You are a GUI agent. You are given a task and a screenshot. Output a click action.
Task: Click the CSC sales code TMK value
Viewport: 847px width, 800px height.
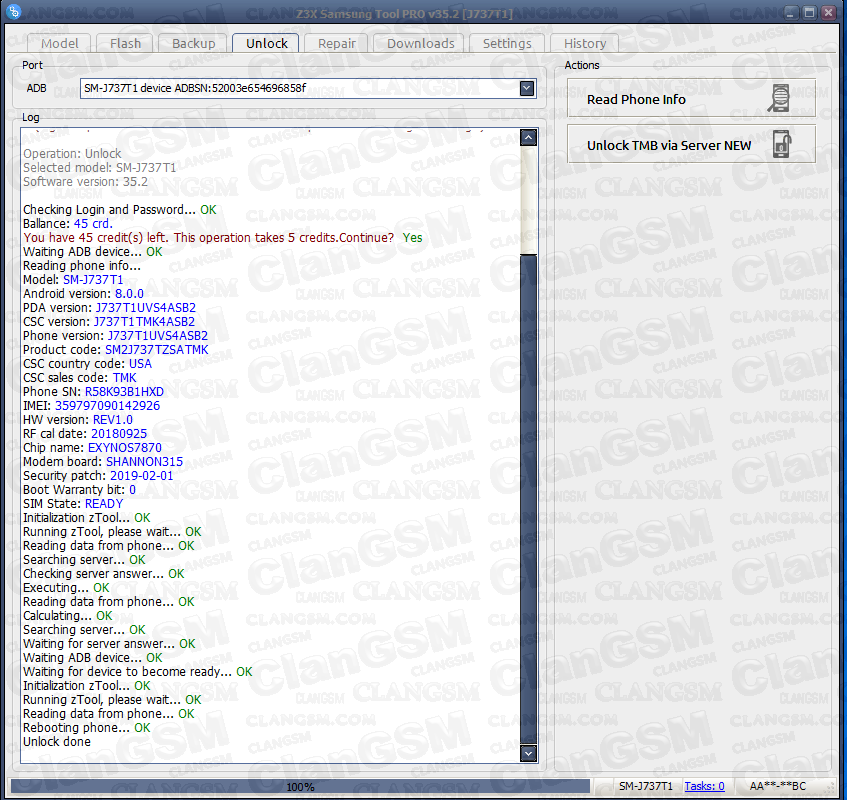(x=124, y=378)
